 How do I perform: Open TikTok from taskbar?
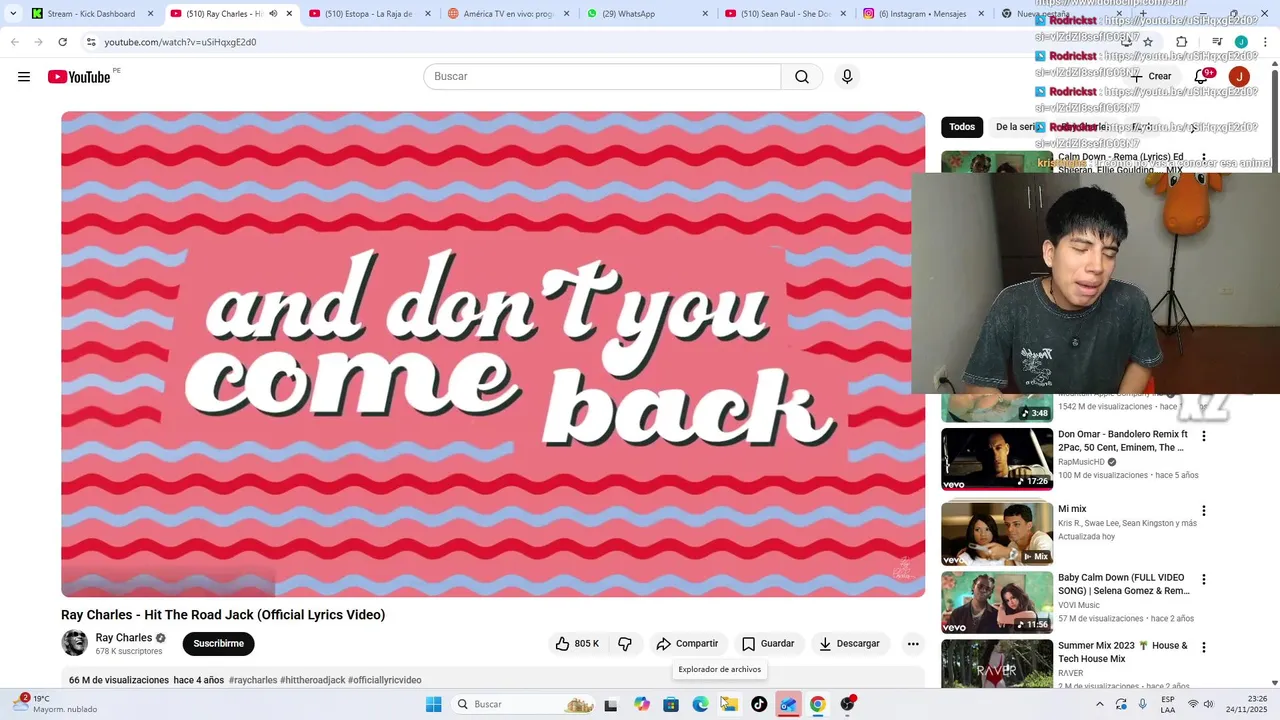point(759,704)
